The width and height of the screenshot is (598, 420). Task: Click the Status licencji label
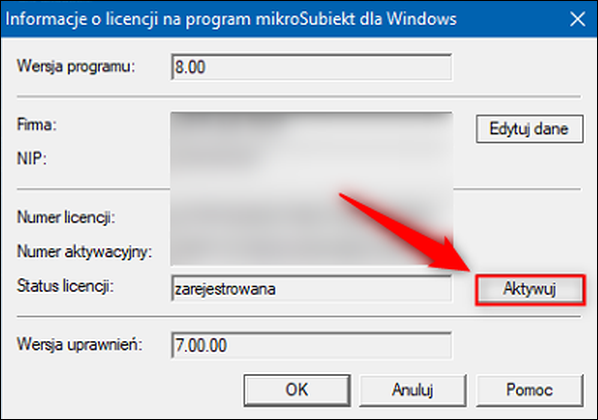[65, 286]
